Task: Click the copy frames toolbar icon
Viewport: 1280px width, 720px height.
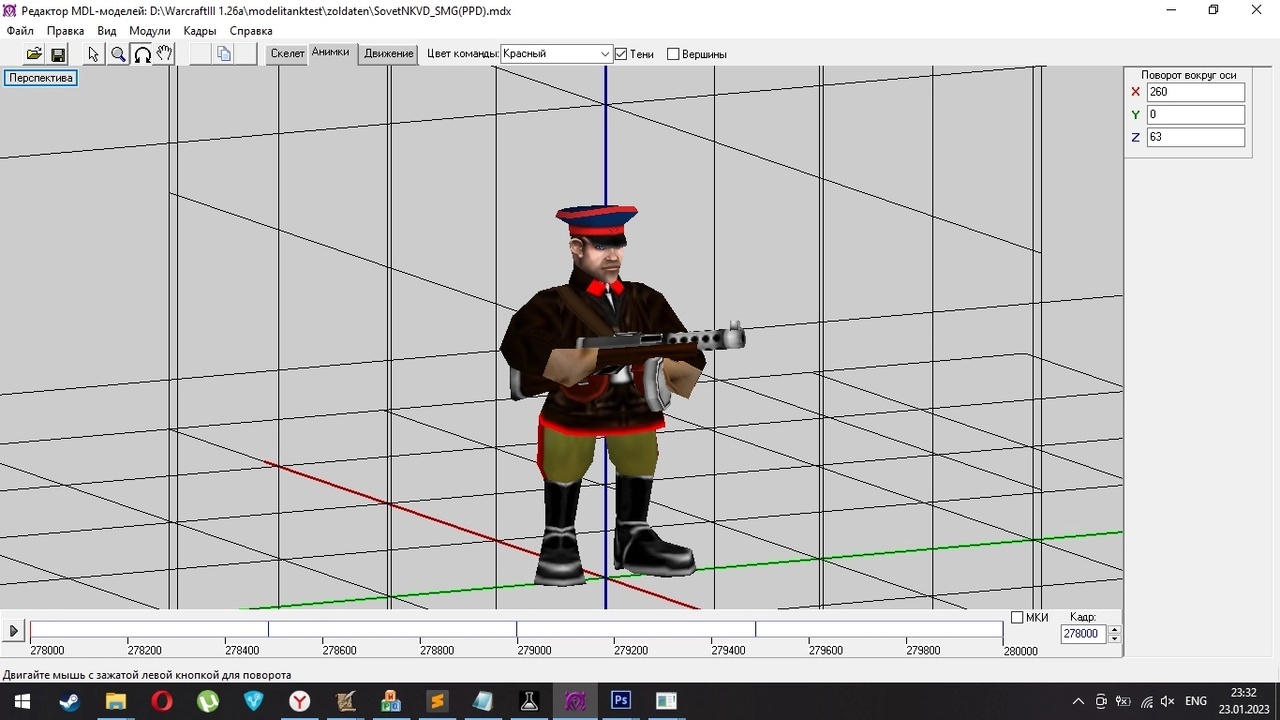Action: pyautogui.click(x=224, y=54)
